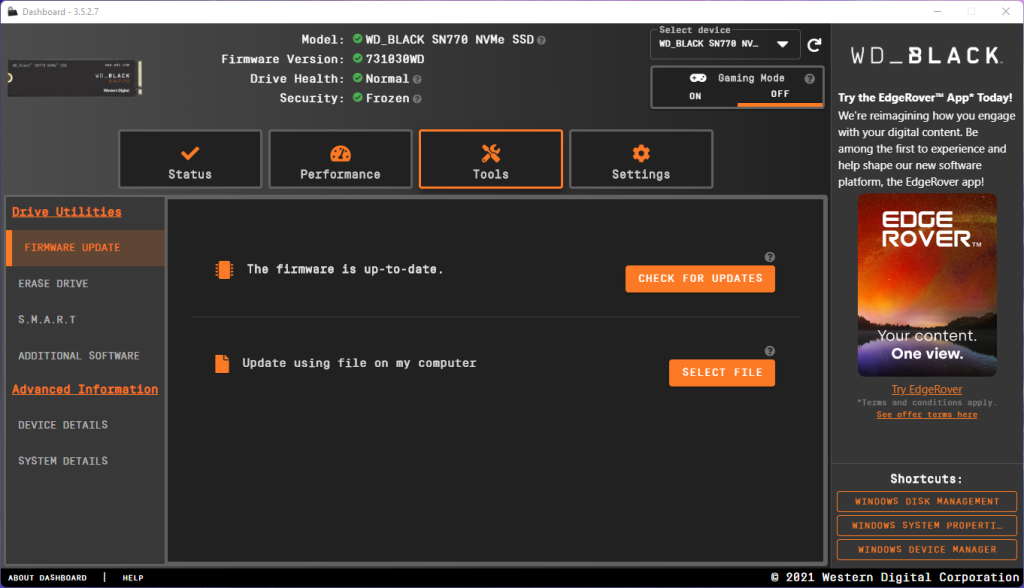
Task: Click help icon above Select File button
Action: pyautogui.click(x=769, y=351)
